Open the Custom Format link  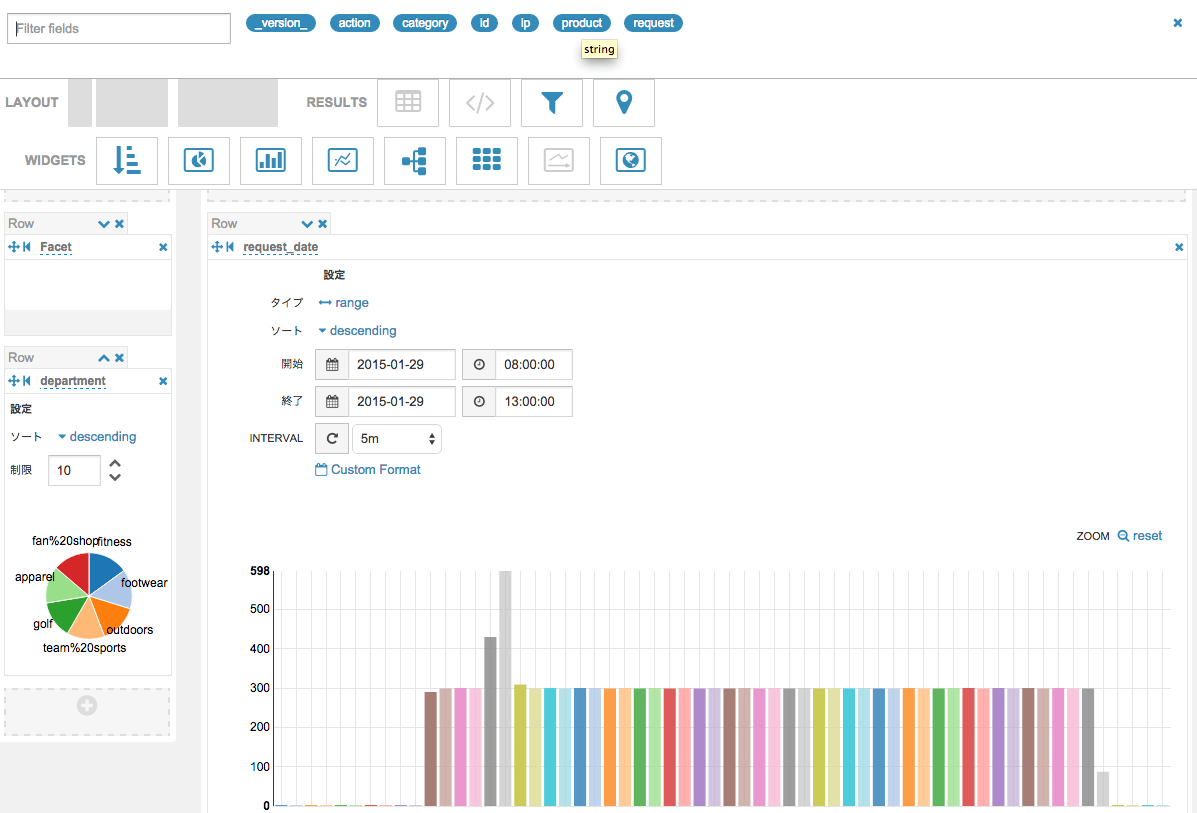(x=368, y=469)
